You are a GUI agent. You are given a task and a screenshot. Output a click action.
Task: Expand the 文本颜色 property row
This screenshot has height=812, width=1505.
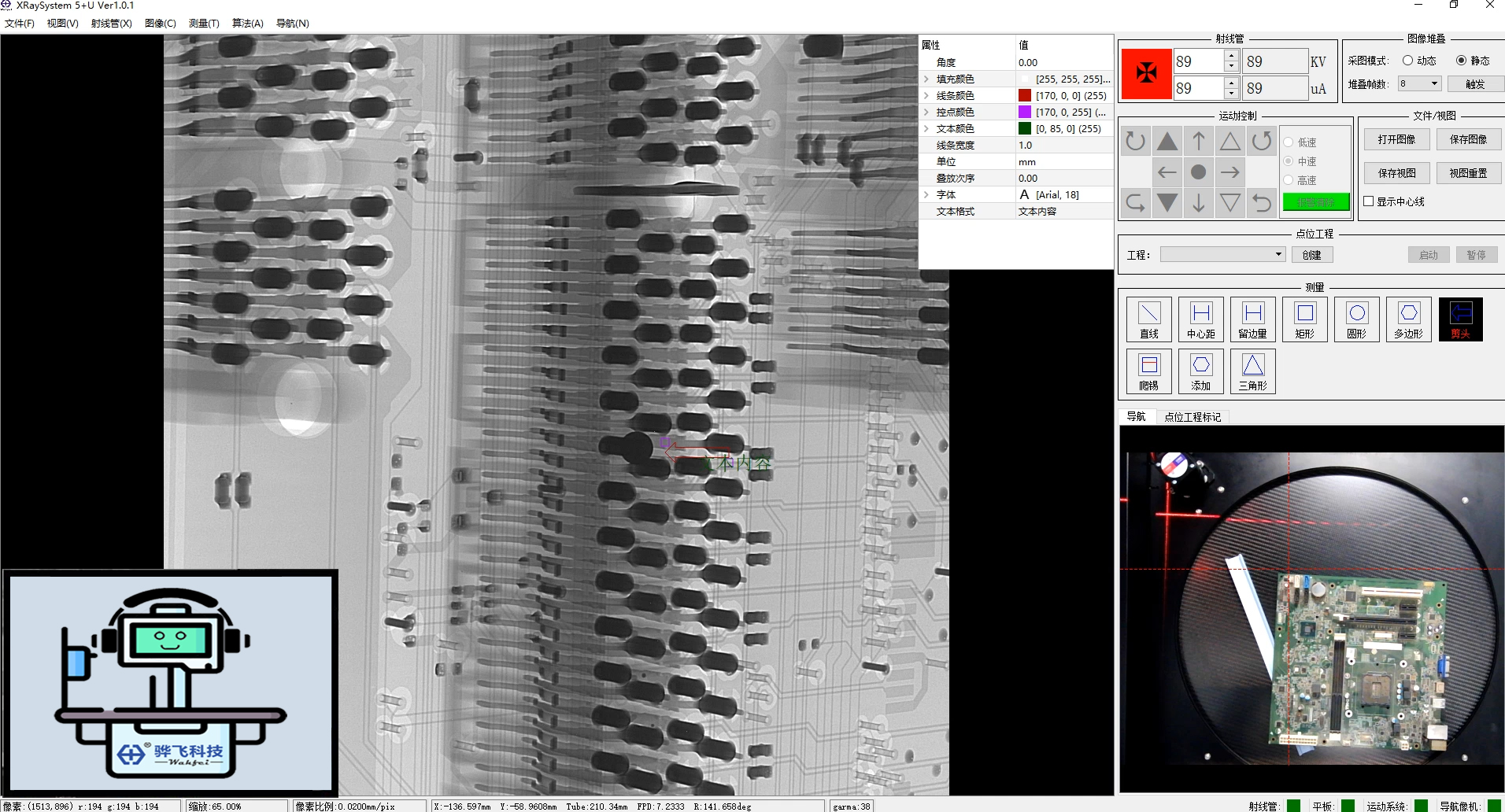pos(926,128)
